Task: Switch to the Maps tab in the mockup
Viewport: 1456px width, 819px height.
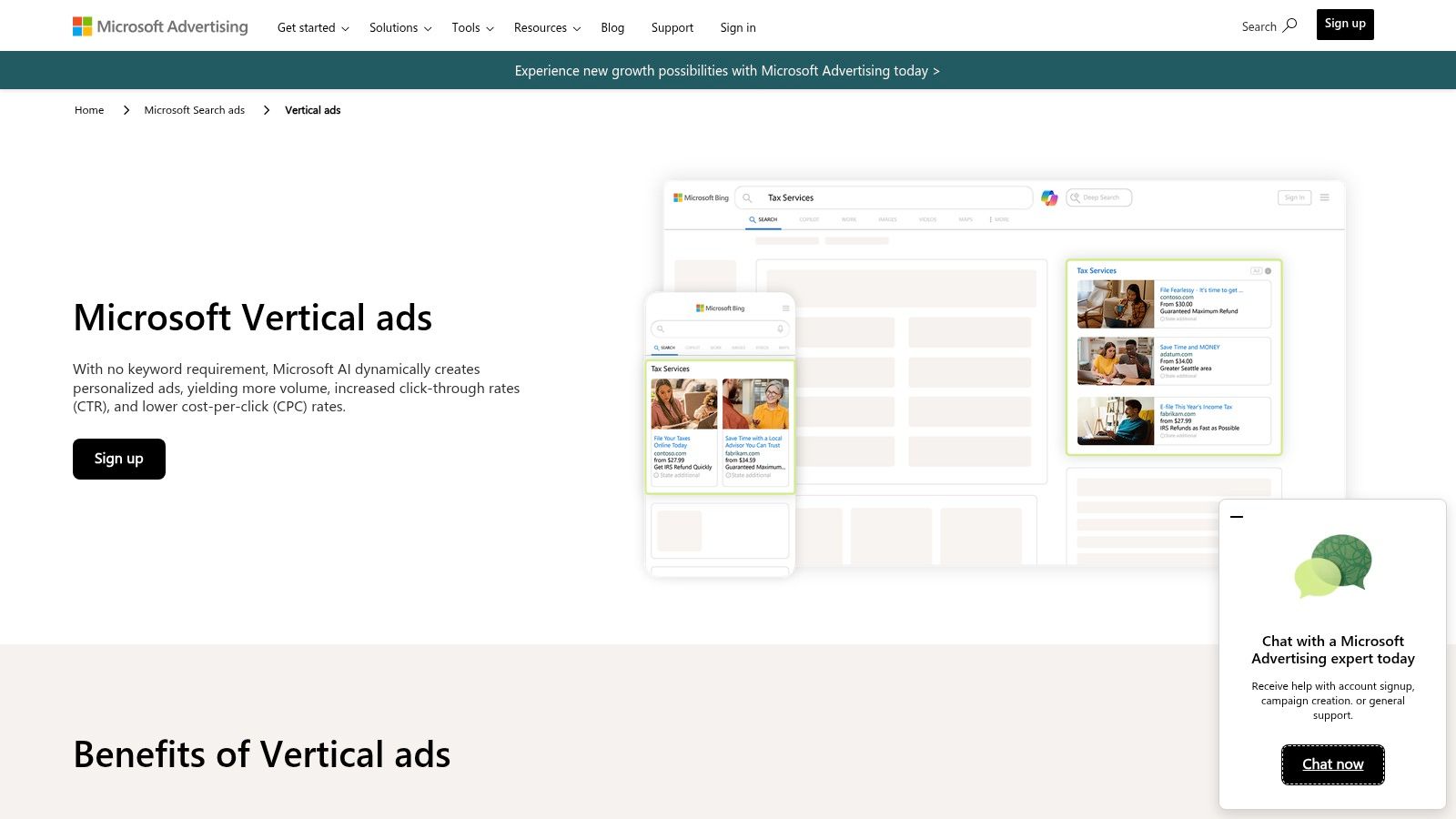Action: pyautogui.click(x=966, y=219)
